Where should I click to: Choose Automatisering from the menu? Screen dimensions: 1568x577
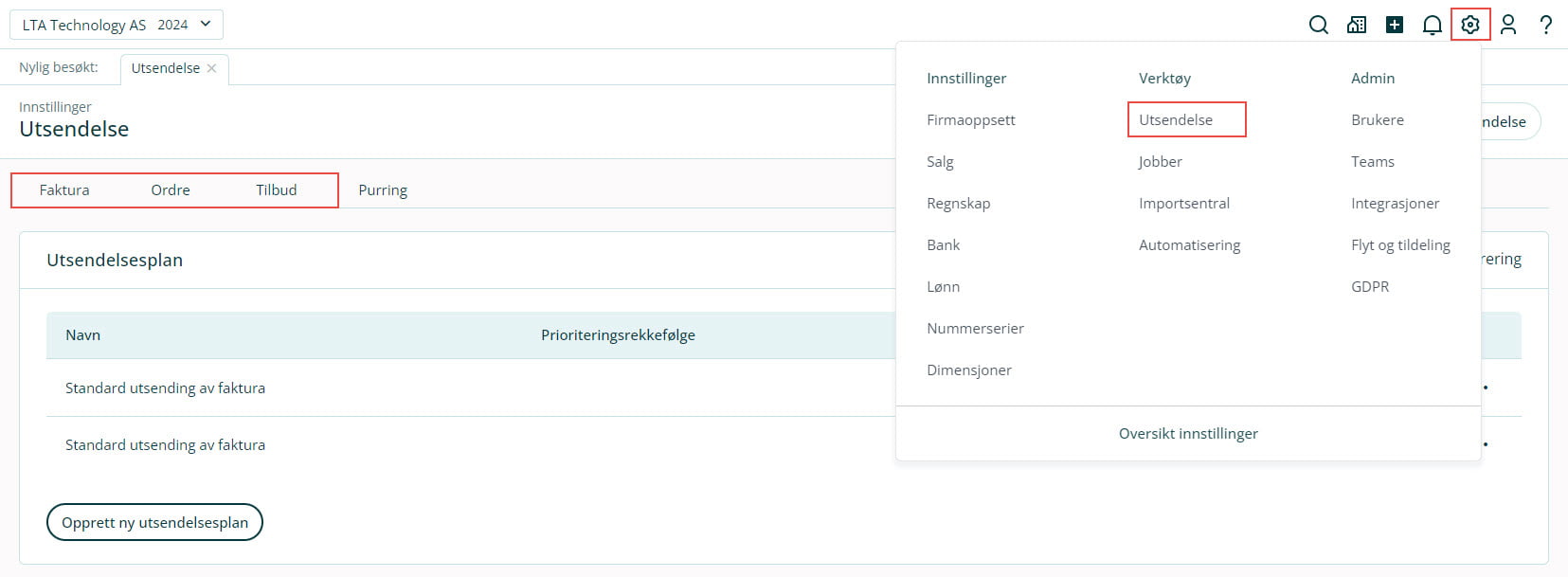tap(1189, 244)
